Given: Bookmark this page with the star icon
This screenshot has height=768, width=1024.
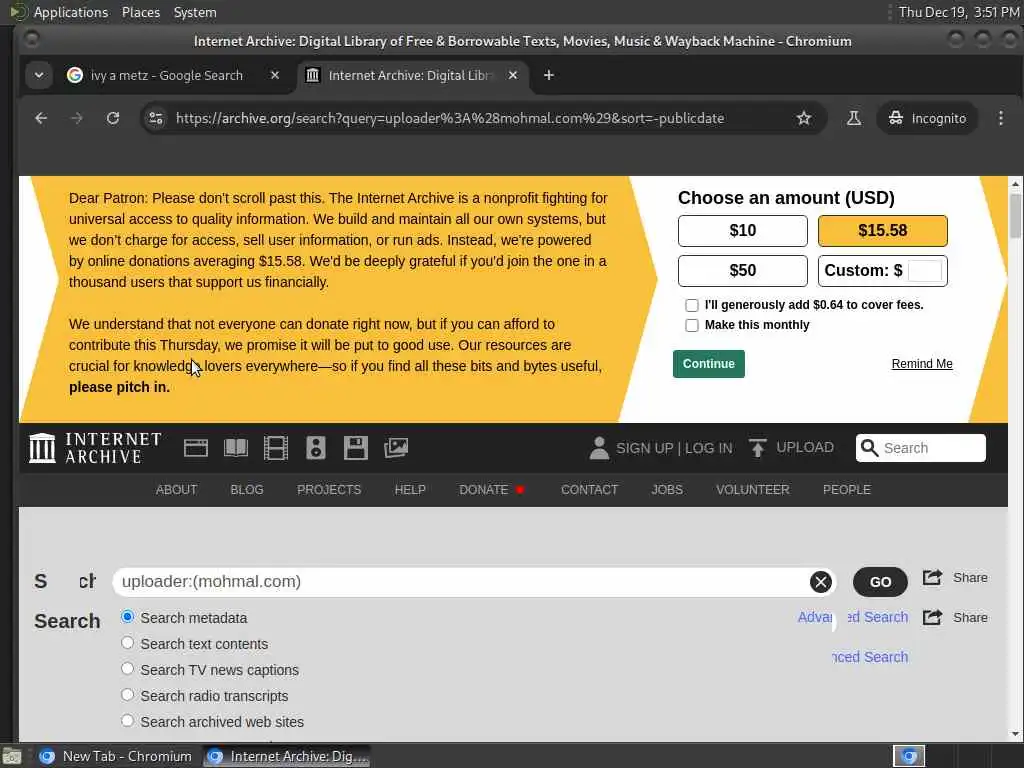Looking at the screenshot, I should point(804,118).
